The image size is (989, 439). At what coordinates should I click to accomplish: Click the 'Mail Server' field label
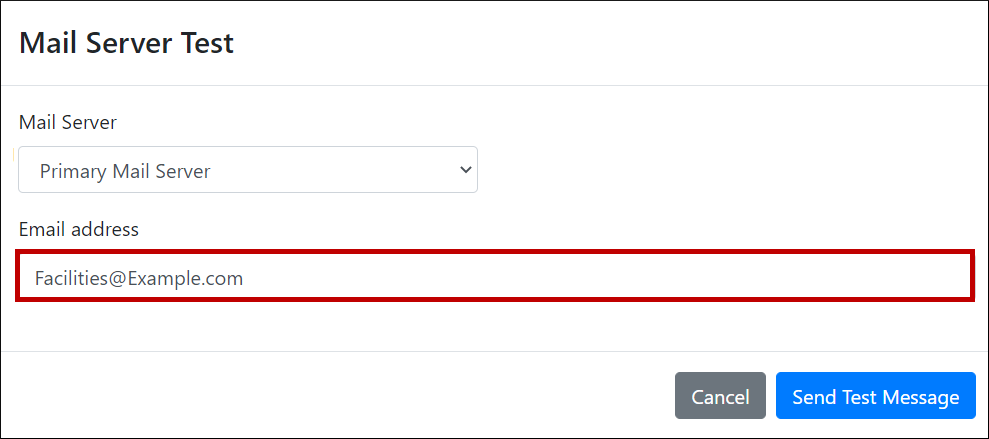[68, 122]
